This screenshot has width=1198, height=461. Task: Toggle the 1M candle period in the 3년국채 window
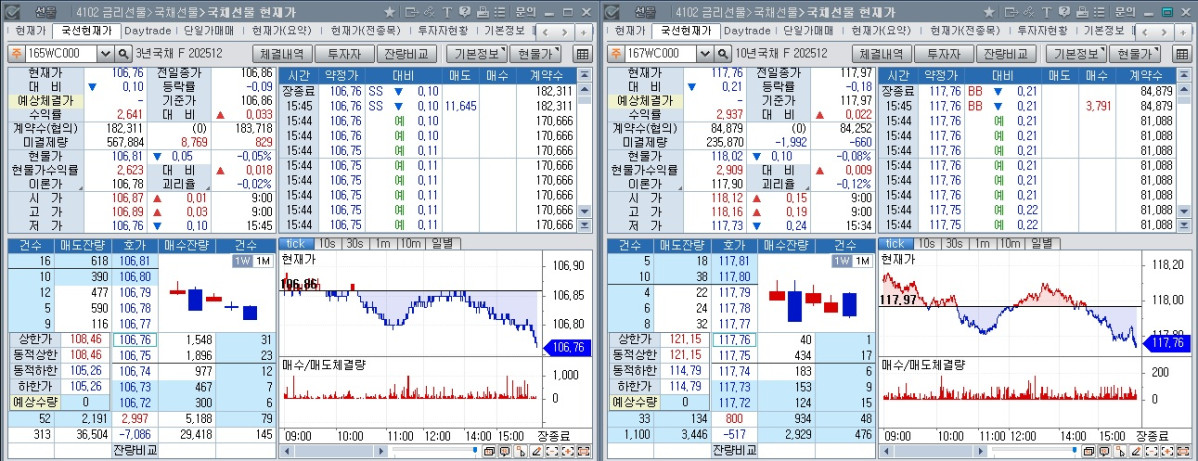tap(262, 261)
